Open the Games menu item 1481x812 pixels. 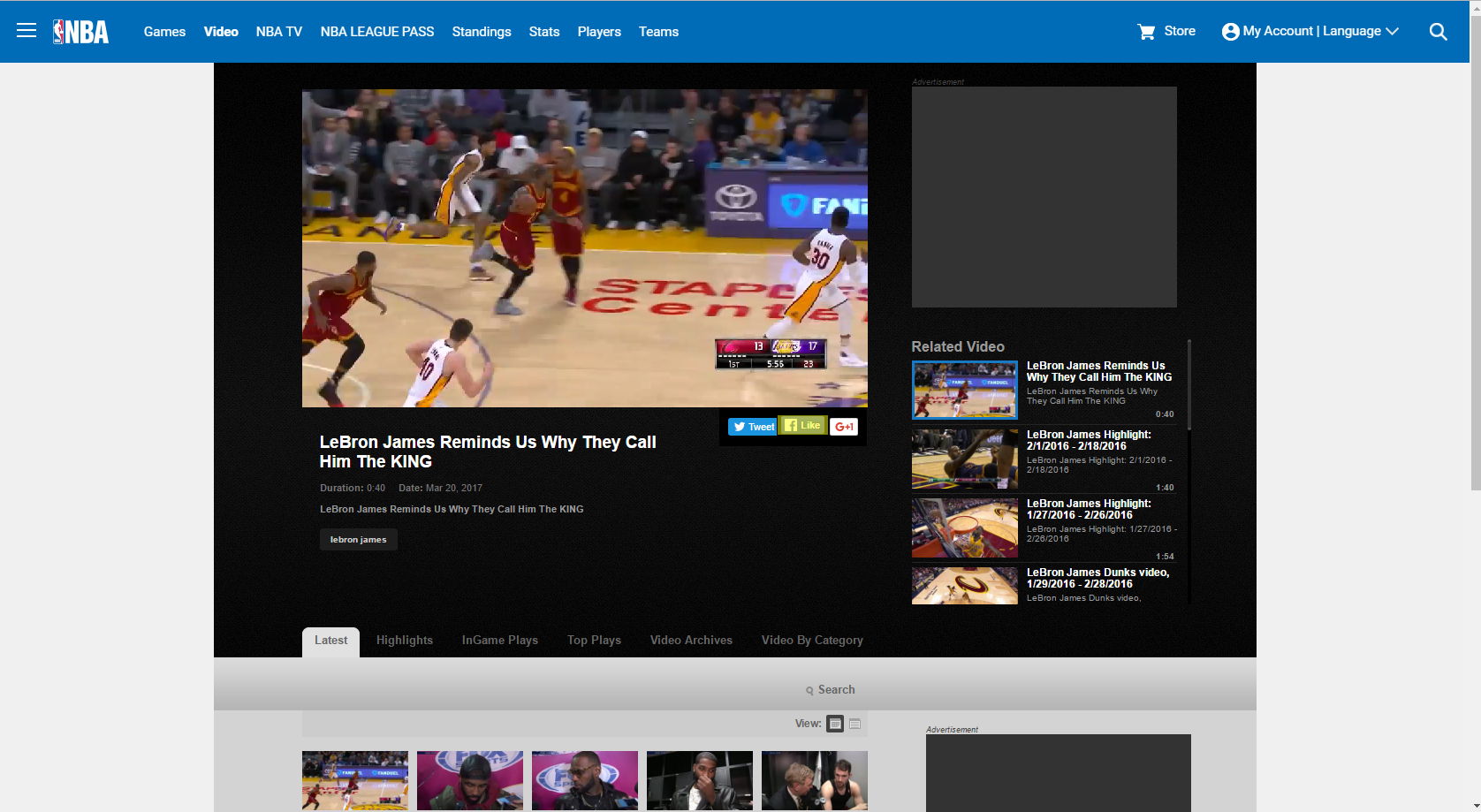click(x=164, y=32)
